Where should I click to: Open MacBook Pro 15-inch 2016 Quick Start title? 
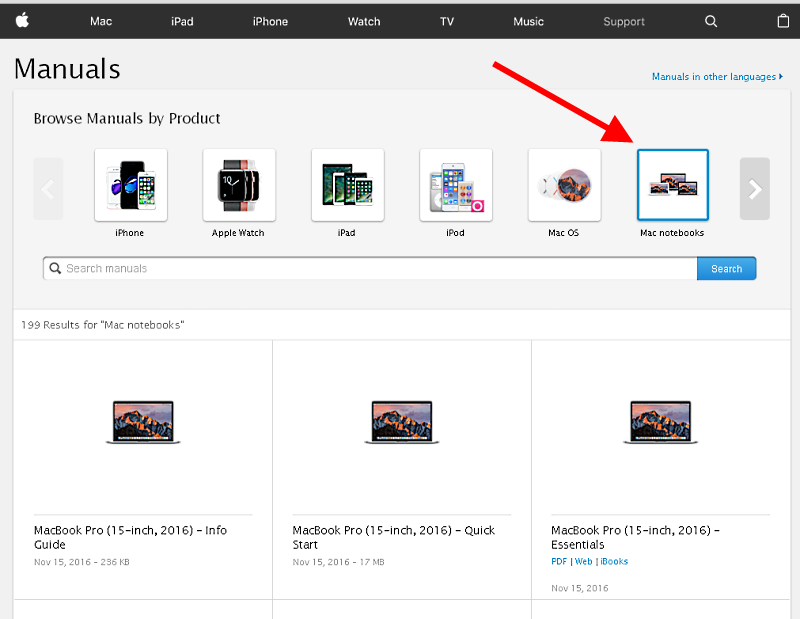pos(393,537)
